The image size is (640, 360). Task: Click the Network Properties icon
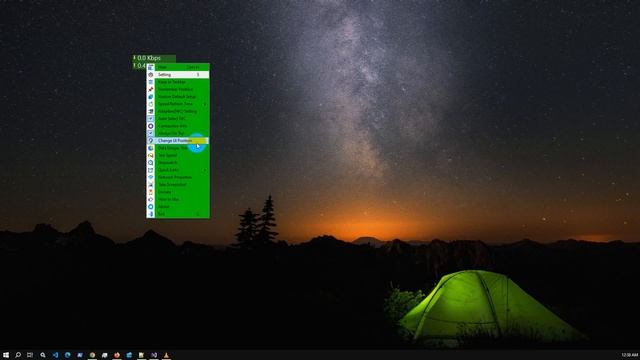click(x=151, y=178)
